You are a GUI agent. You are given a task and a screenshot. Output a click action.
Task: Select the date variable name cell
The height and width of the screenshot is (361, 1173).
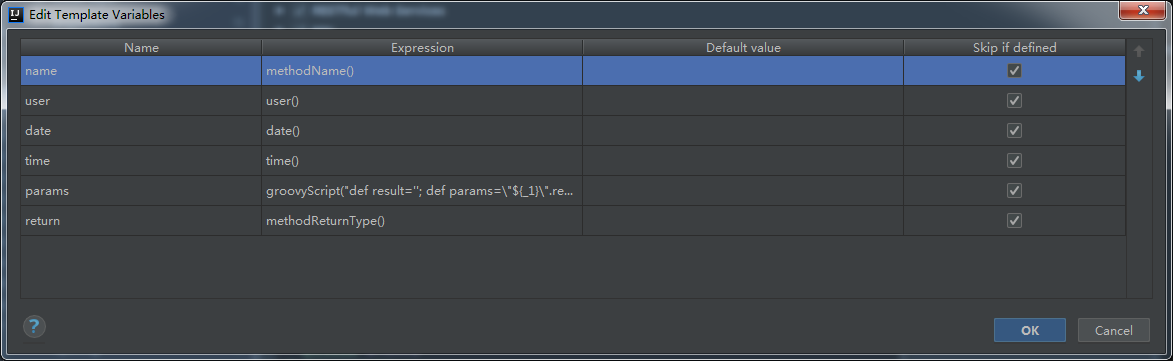(x=141, y=131)
